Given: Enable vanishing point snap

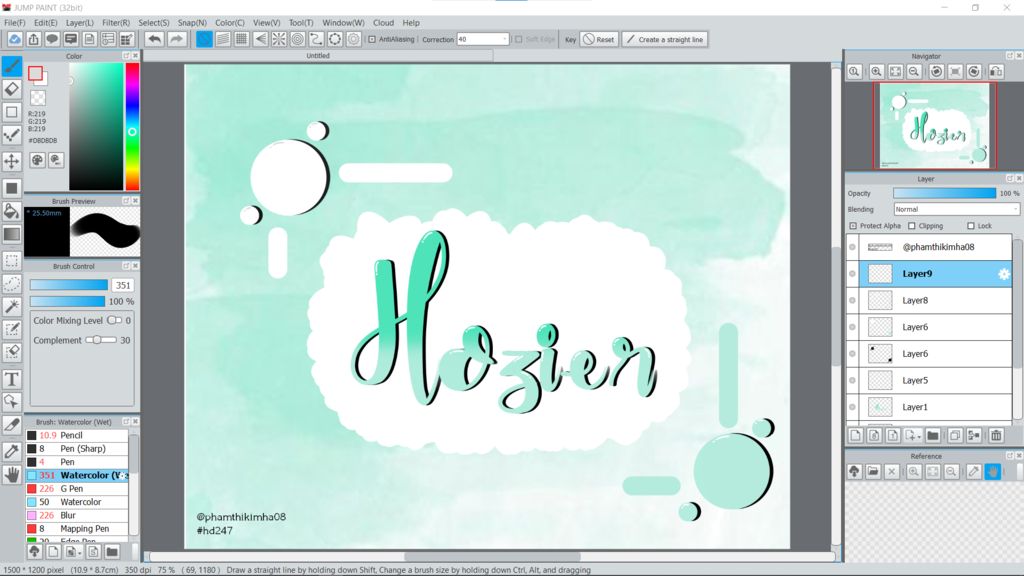Looking at the screenshot, I should pyautogui.click(x=261, y=39).
